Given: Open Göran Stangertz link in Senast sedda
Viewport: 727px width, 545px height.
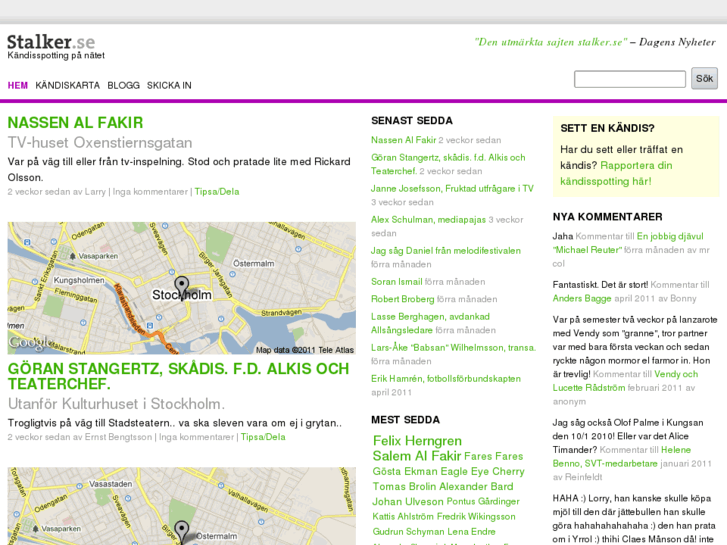Looking at the screenshot, I should pos(448,164).
